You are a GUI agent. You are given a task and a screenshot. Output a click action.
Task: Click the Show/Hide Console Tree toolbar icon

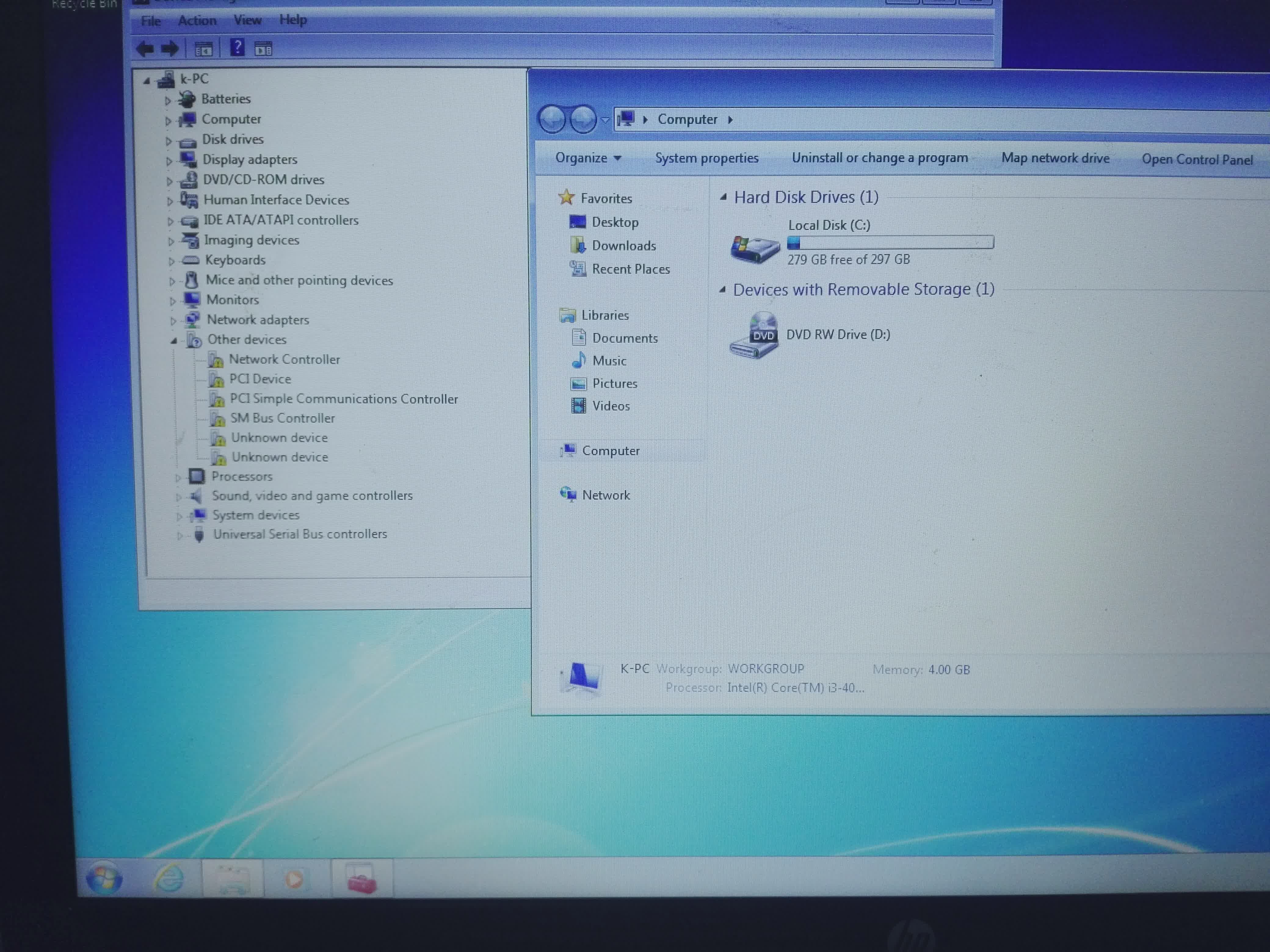pos(203,48)
